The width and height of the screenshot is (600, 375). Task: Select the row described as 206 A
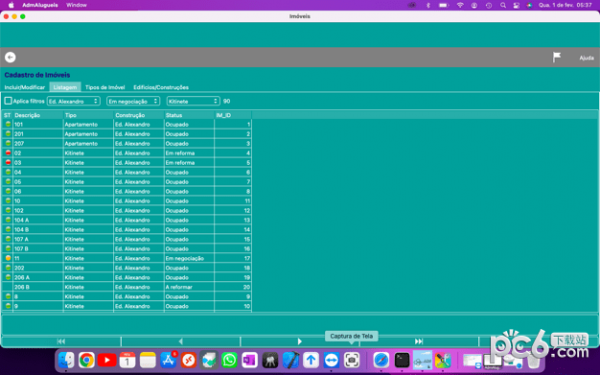coord(127,277)
